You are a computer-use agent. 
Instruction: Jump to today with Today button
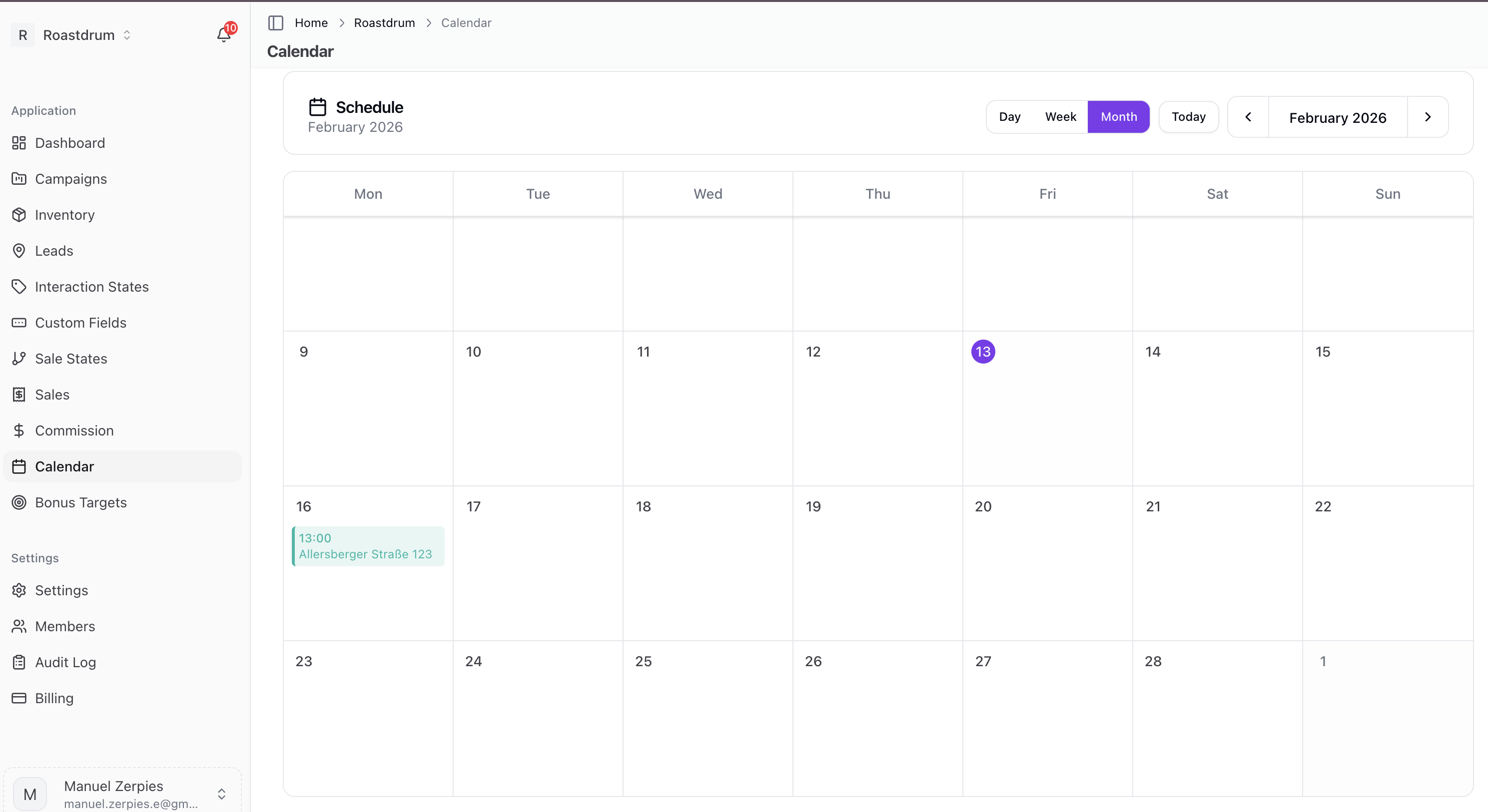tap(1188, 116)
